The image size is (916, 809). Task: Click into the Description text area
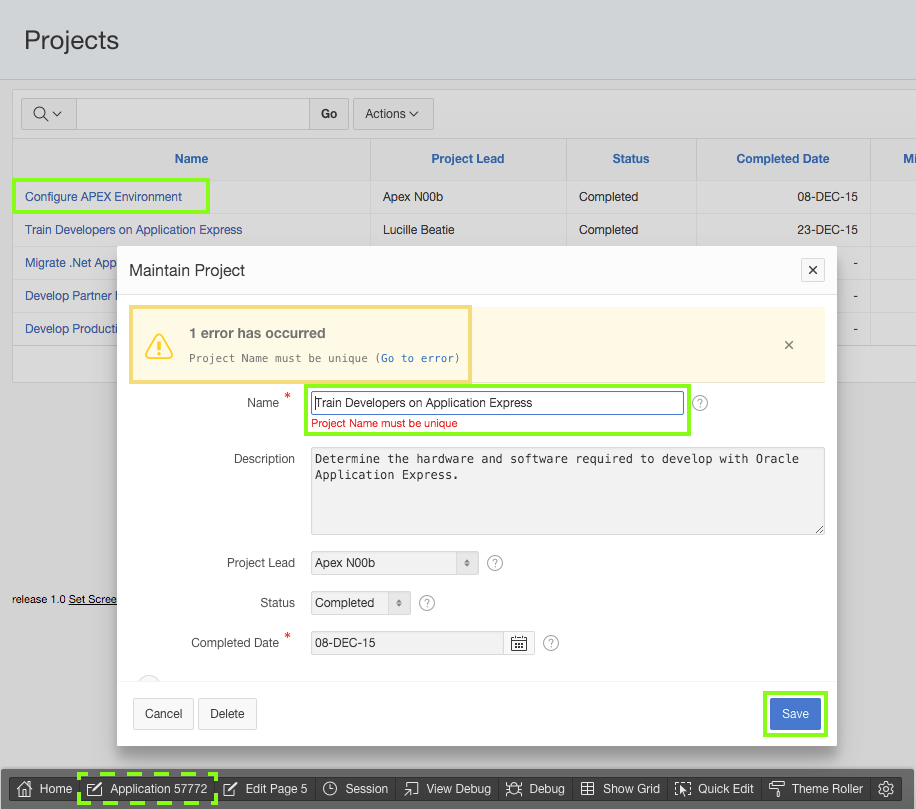click(x=567, y=490)
